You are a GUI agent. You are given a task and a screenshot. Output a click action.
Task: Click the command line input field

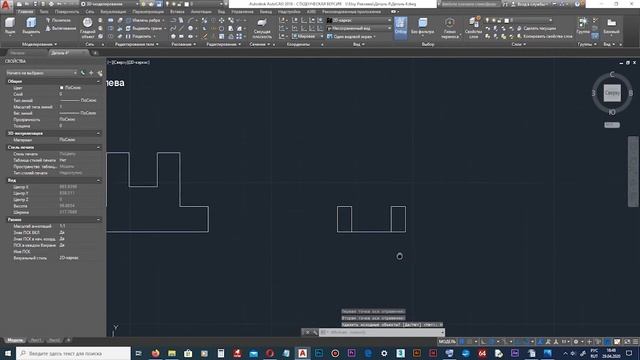tap(381, 332)
